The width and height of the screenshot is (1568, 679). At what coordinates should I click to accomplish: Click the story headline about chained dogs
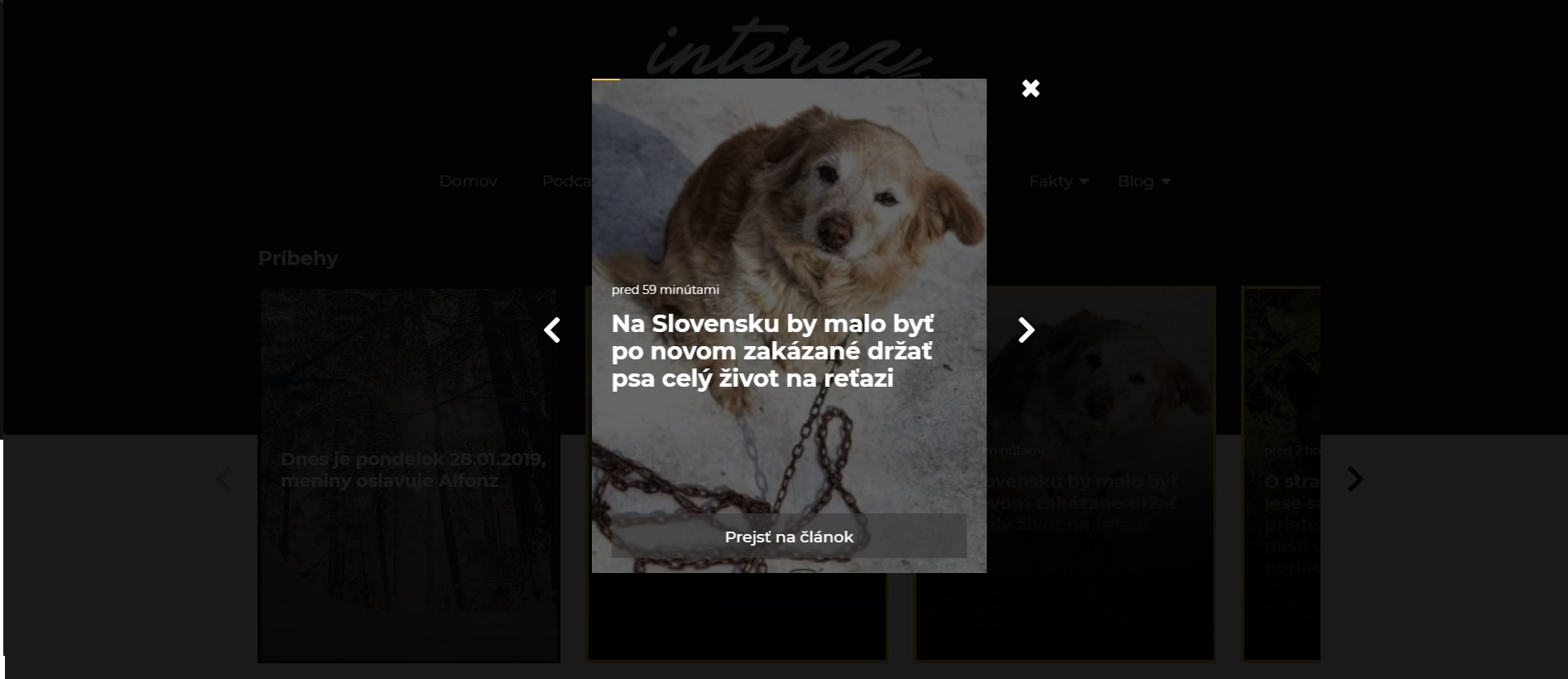click(x=773, y=351)
